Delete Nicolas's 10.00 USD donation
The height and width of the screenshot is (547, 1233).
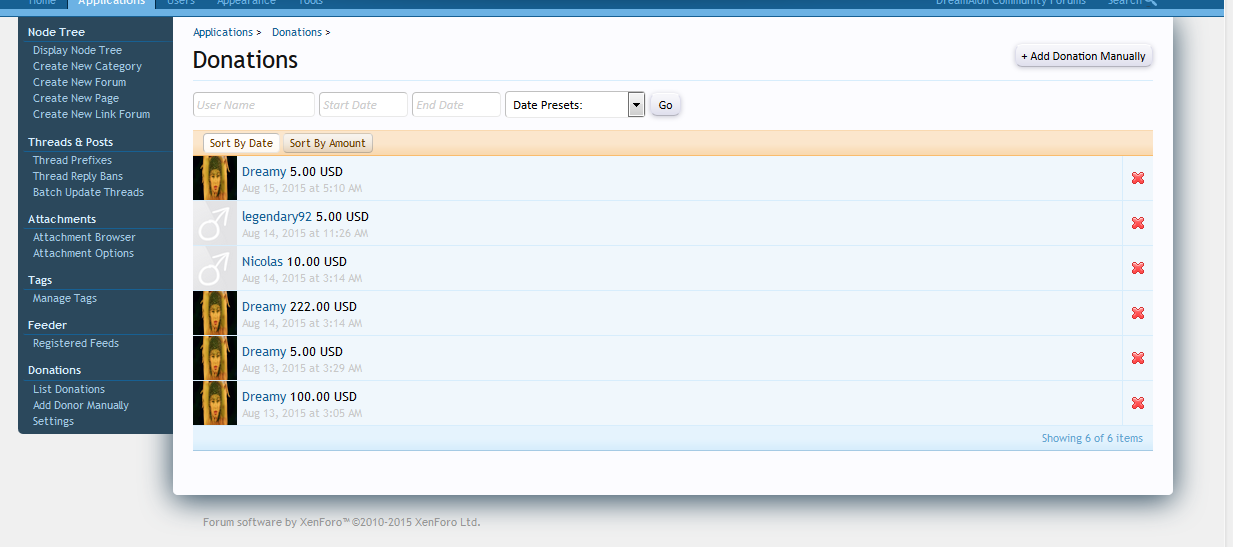tap(1137, 268)
